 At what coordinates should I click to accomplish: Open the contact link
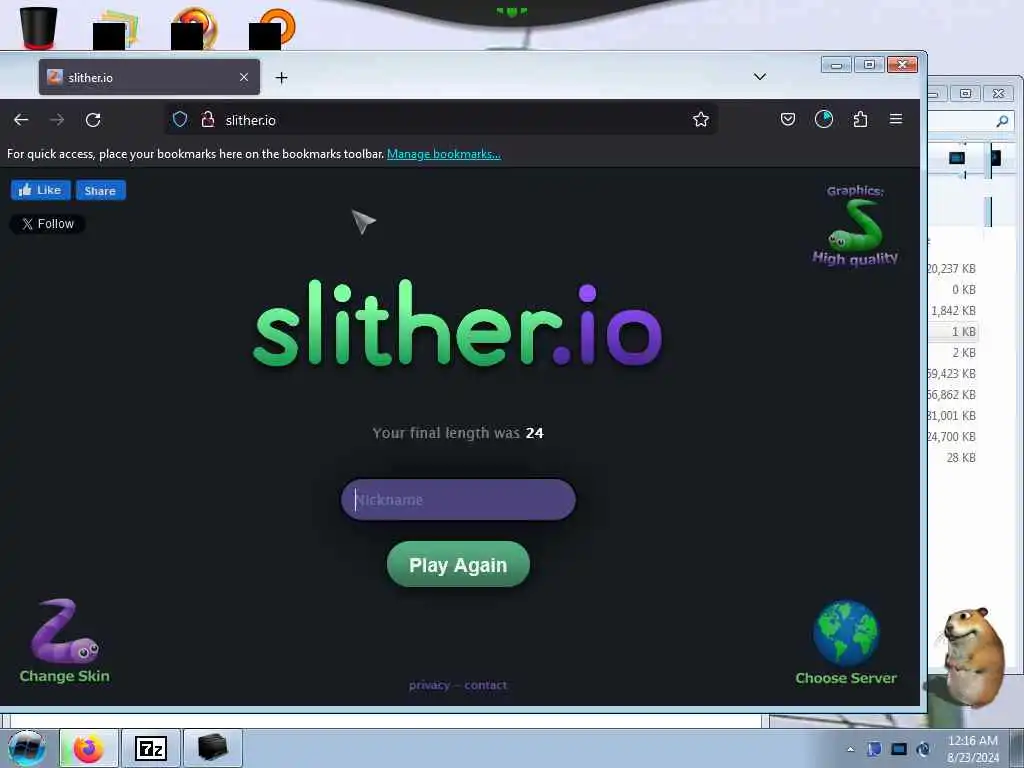coord(486,685)
